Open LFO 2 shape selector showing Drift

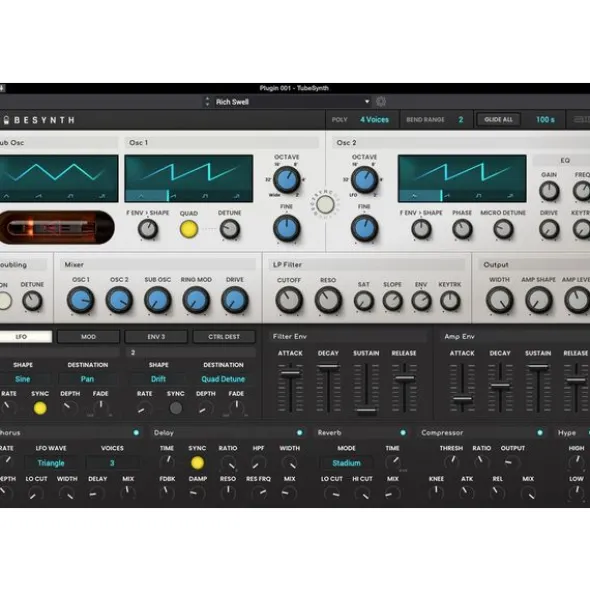[x=158, y=379]
